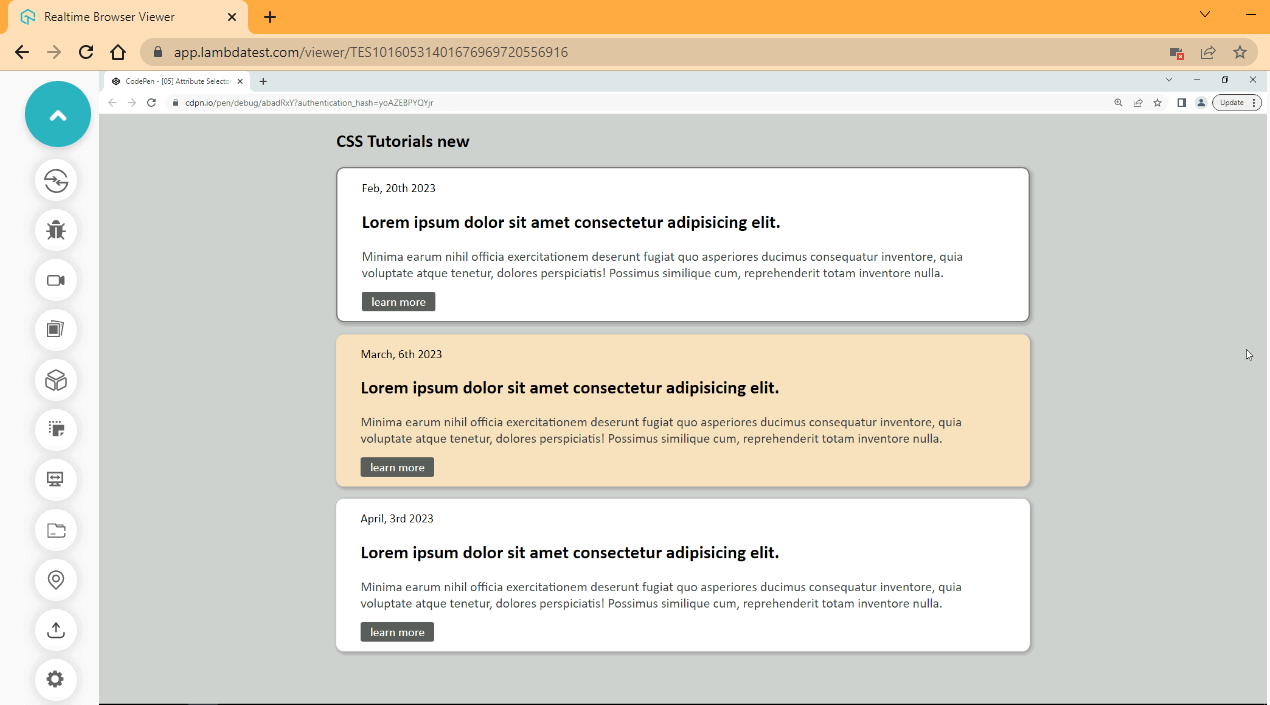1270x705 pixels.
Task: Open the session settings gear icon
Action: 55,679
